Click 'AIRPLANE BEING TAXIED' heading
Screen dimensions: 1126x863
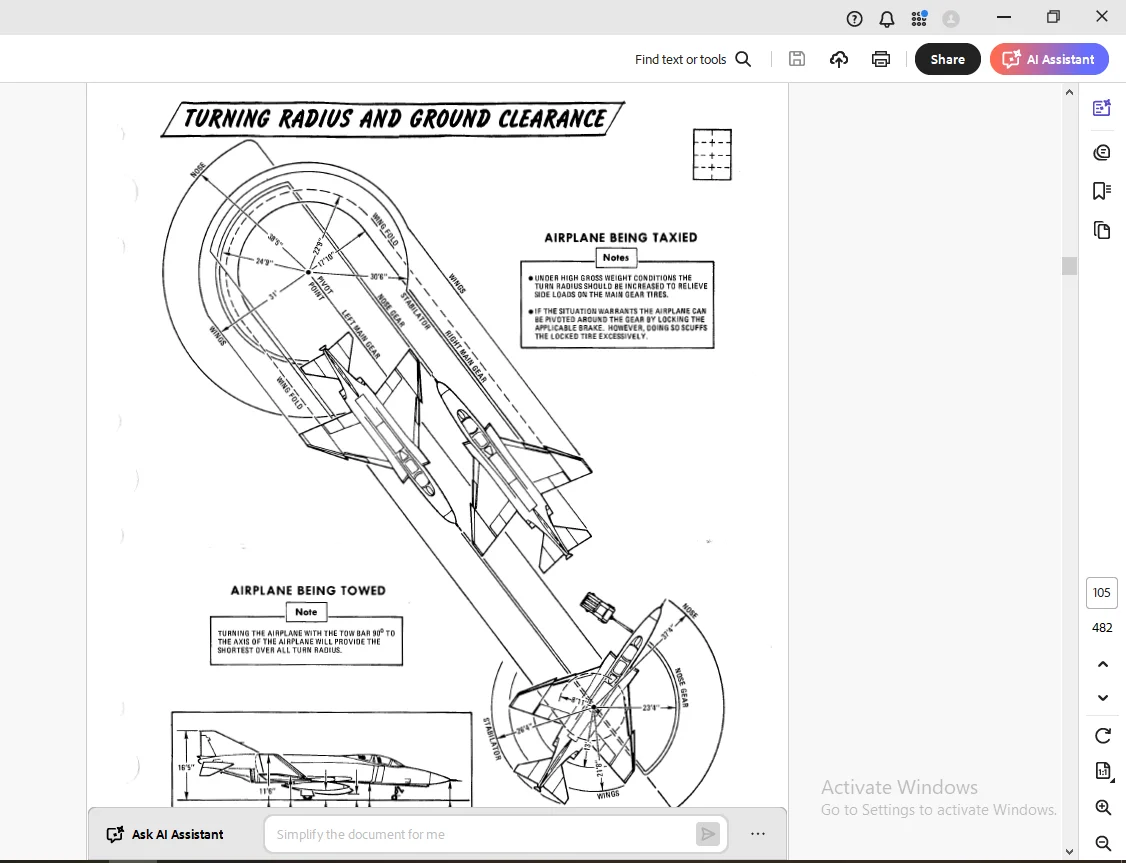(x=620, y=238)
